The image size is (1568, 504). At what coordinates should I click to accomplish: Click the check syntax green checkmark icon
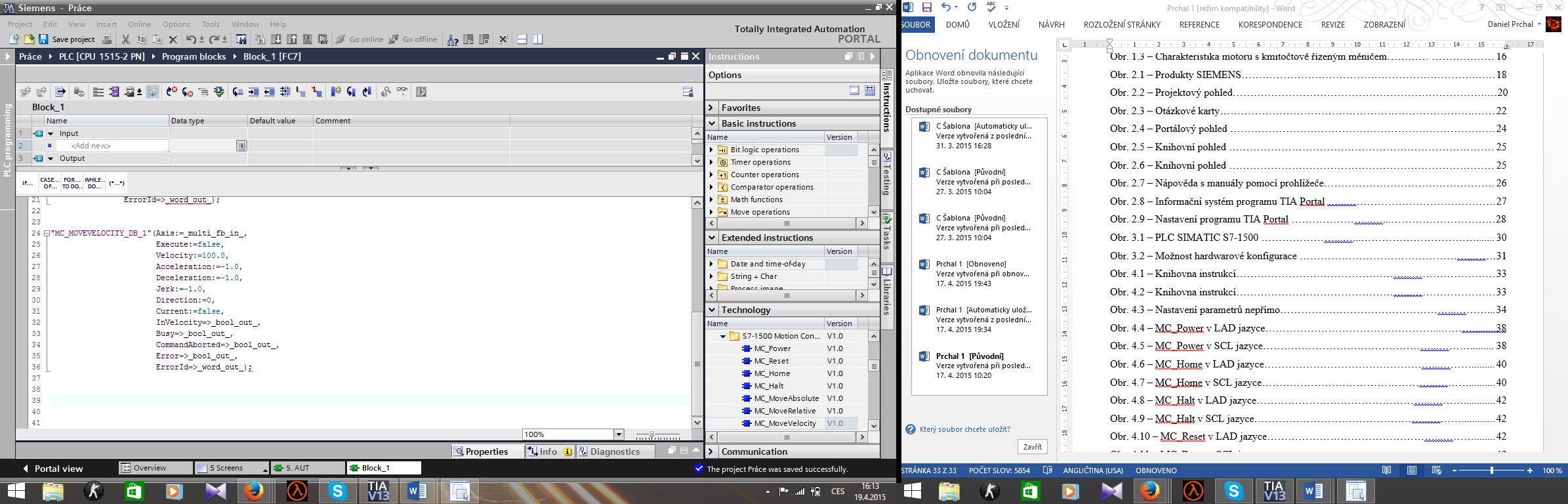coord(219,92)
